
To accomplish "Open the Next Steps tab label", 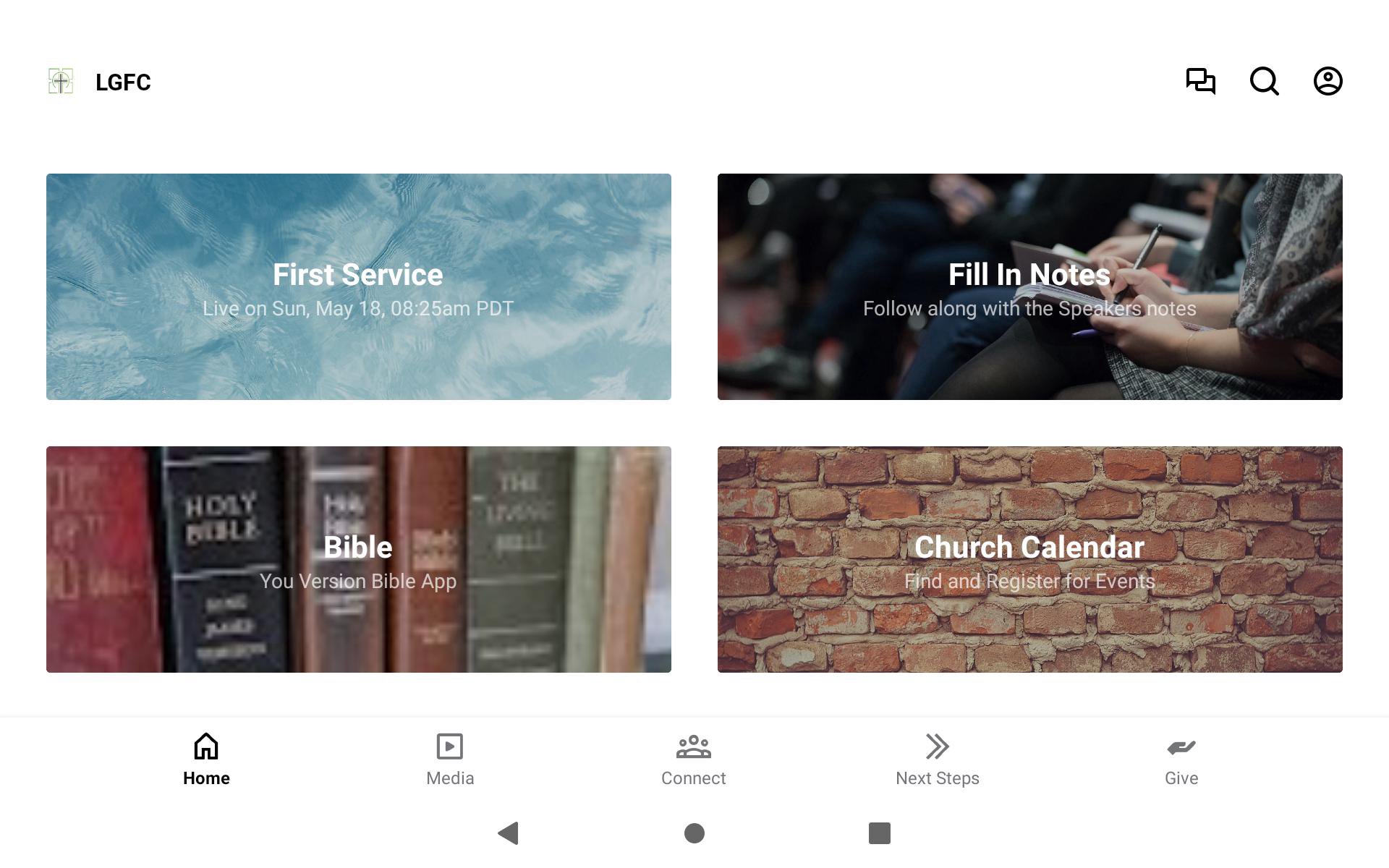I will (x=938, y=778).
